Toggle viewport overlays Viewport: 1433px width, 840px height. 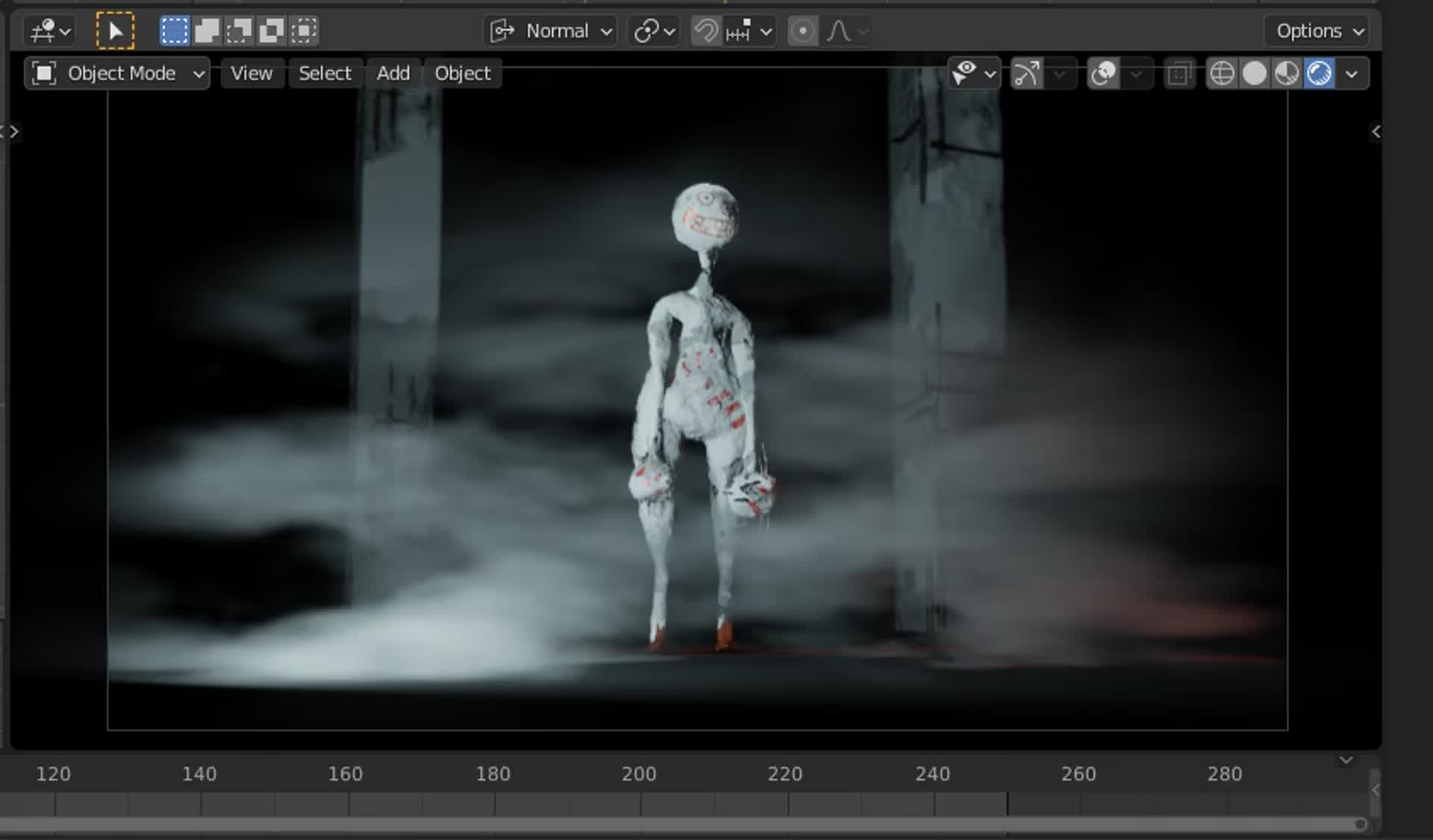click(x=1103, y=73)
